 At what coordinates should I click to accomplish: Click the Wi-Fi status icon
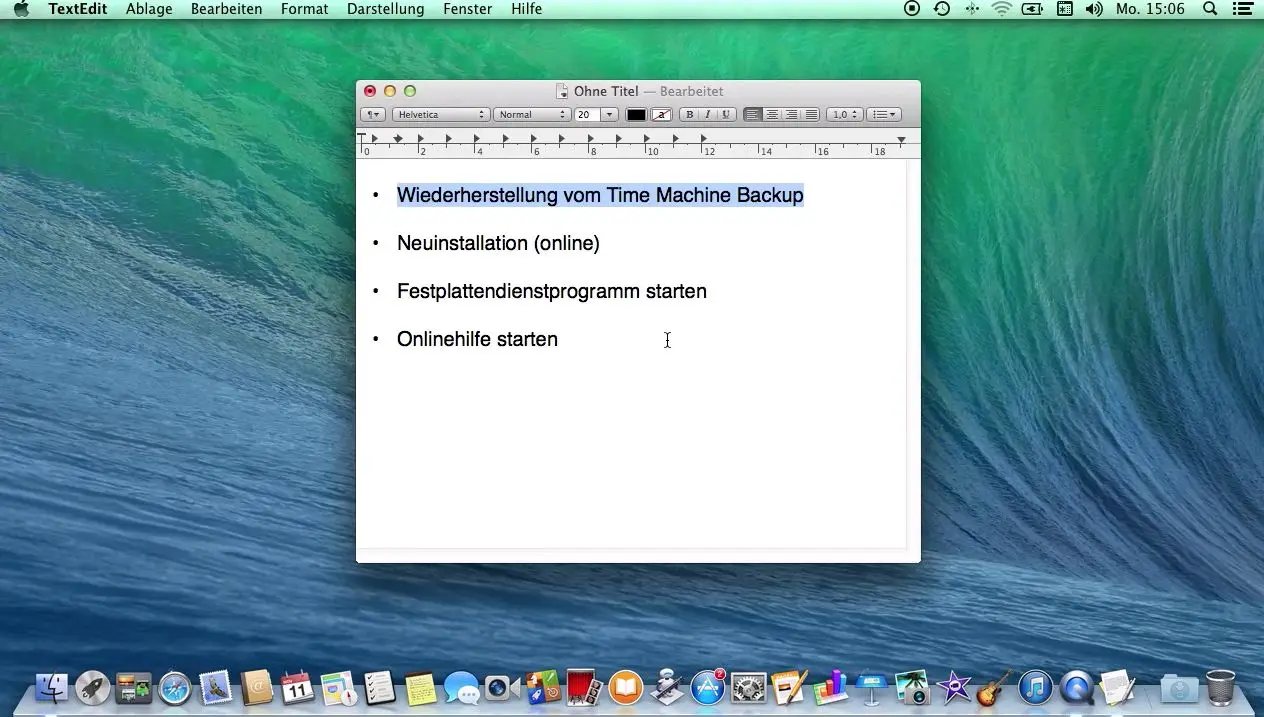point(1001,9)
